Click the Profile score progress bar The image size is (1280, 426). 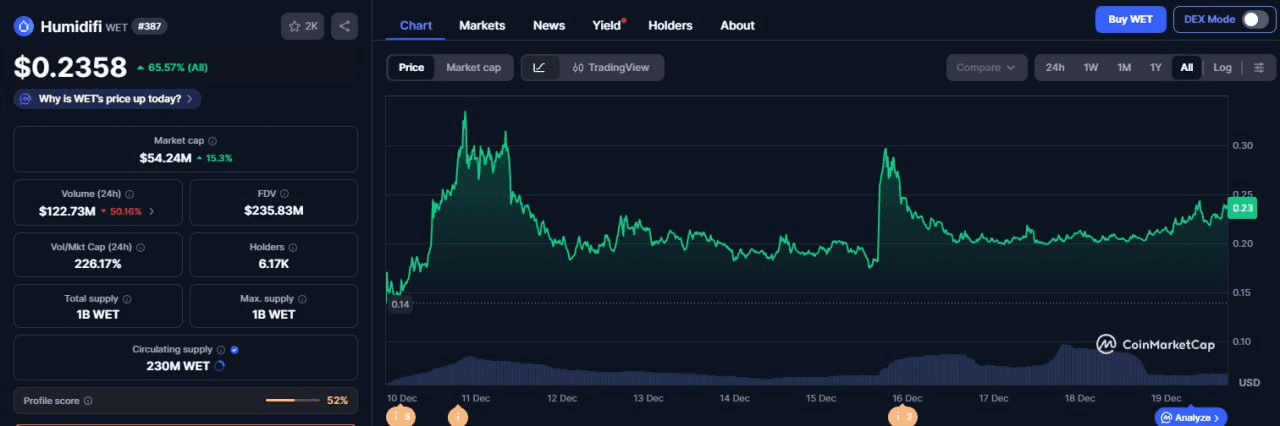pyautogui.click(x=293, y=401)
